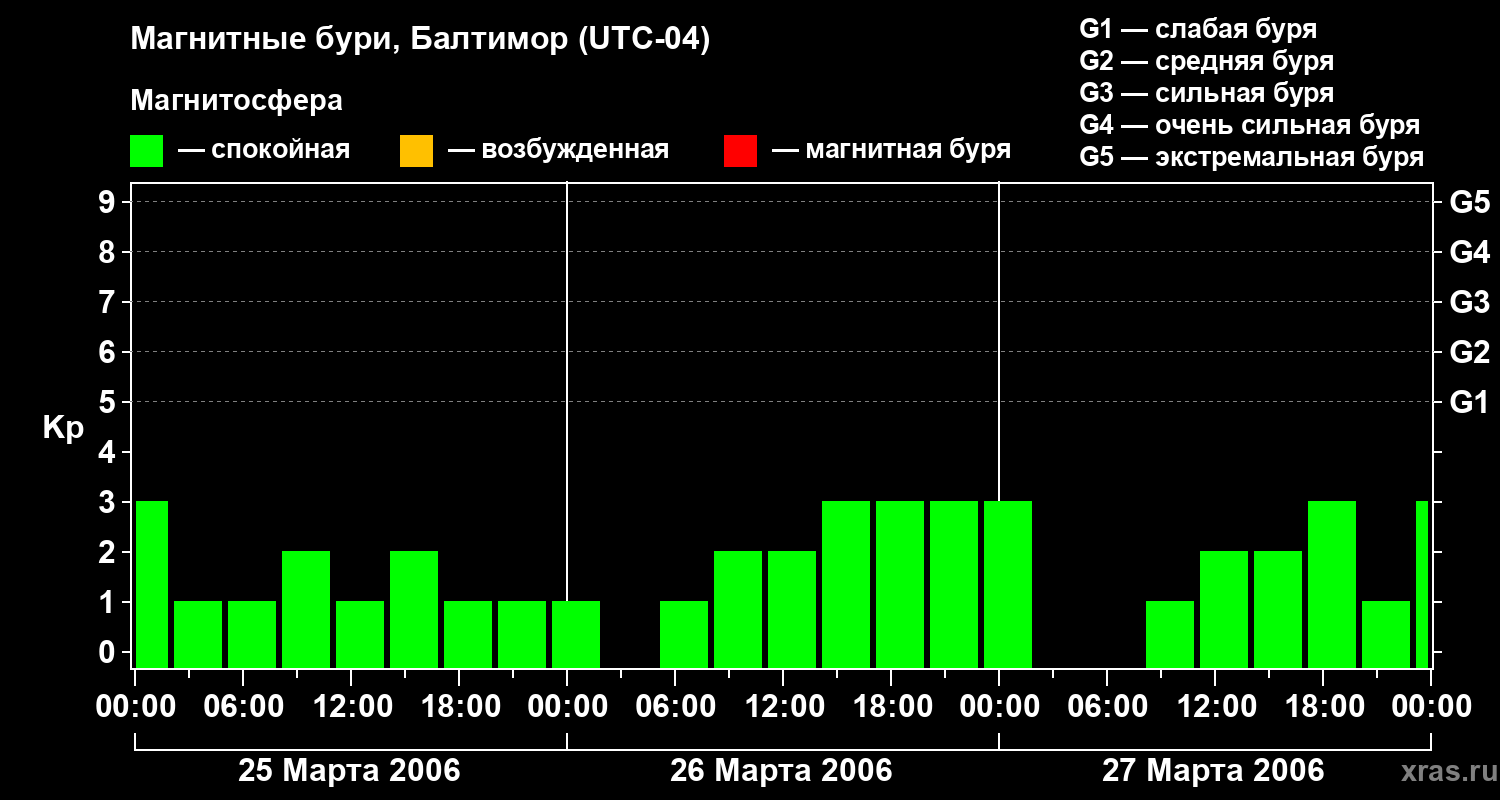Image resolution: width=1500 pixels, height=800 pixels.
Task: Click the green "спокойная" legend swatch
Action: pos(147,151)
